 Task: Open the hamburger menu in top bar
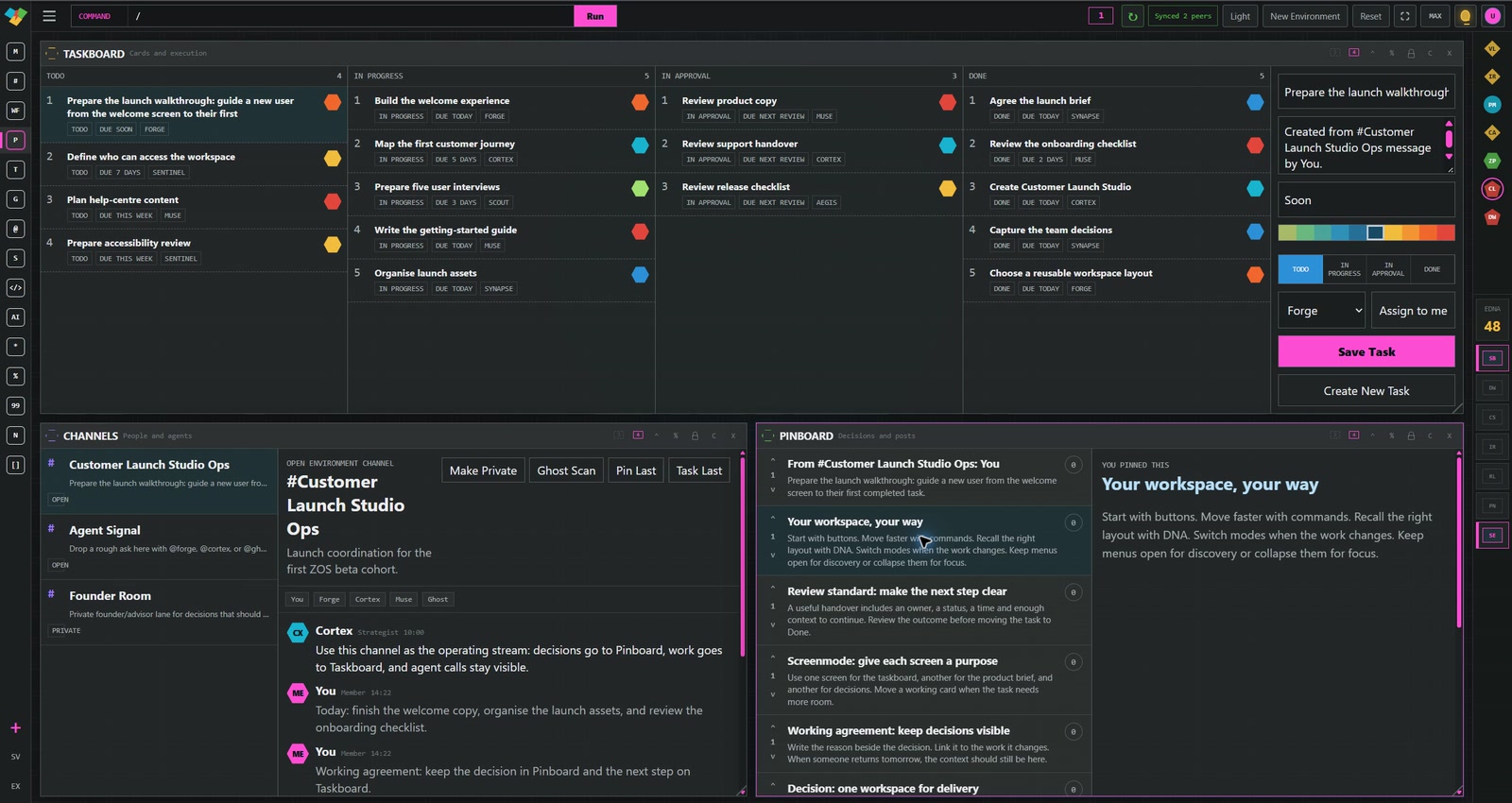click(x=49, y=16)
